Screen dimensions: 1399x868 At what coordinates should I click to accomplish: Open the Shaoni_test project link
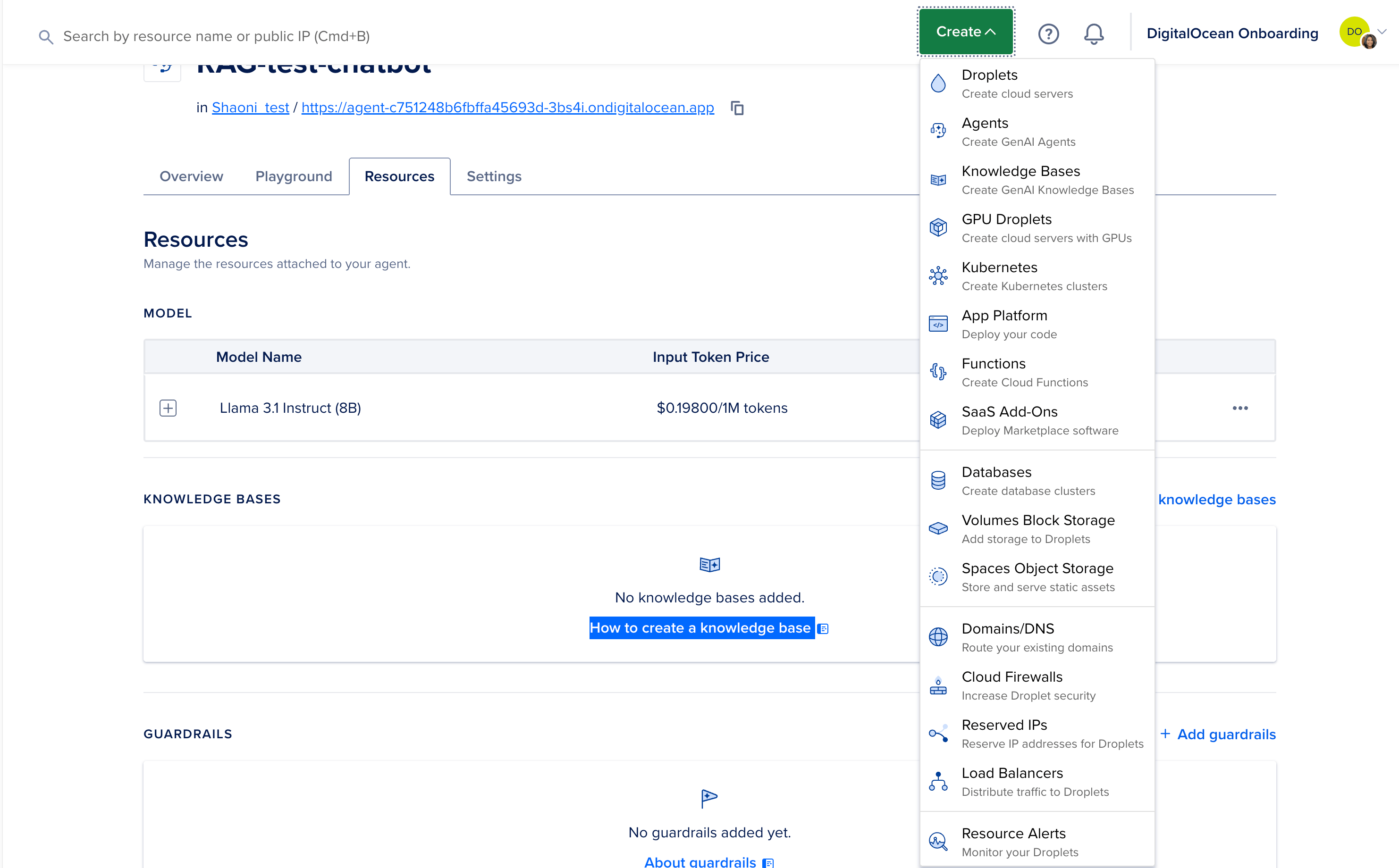pos(251,108)
